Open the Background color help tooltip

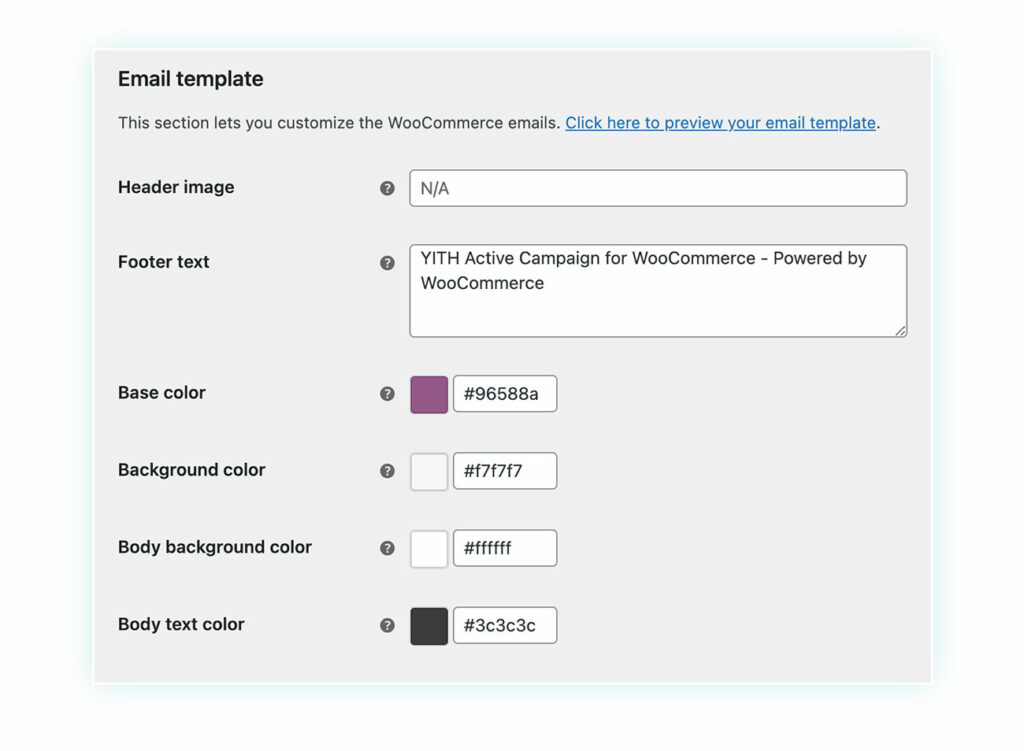[388, 471]
